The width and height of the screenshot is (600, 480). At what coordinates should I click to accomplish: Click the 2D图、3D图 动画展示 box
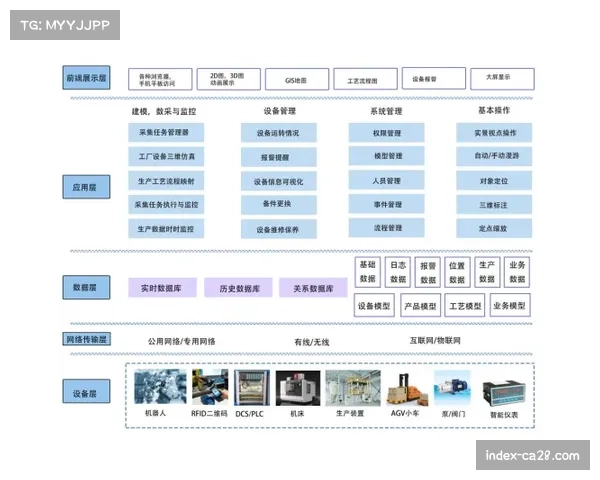click(x=229, y=79)
